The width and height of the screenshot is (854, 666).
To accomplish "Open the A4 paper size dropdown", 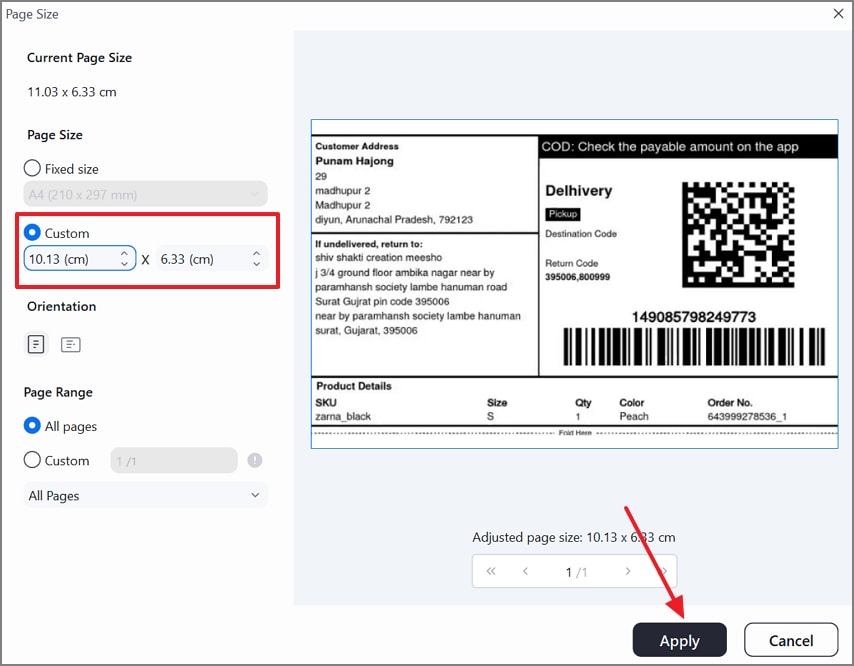I will point(145,194).
